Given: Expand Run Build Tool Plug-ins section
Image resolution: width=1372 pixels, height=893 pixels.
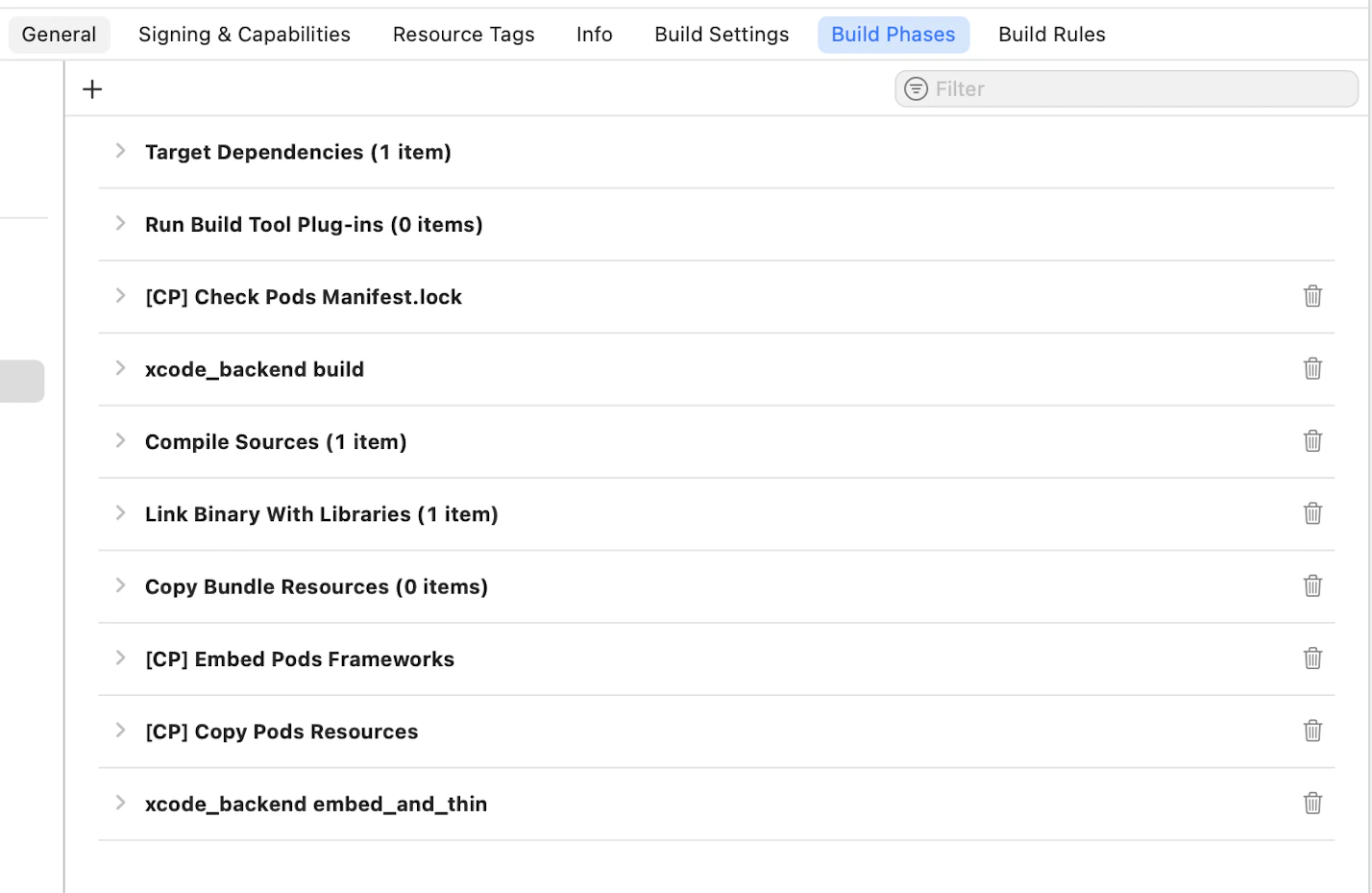Looking at the screenshot, I should (120, 223).
